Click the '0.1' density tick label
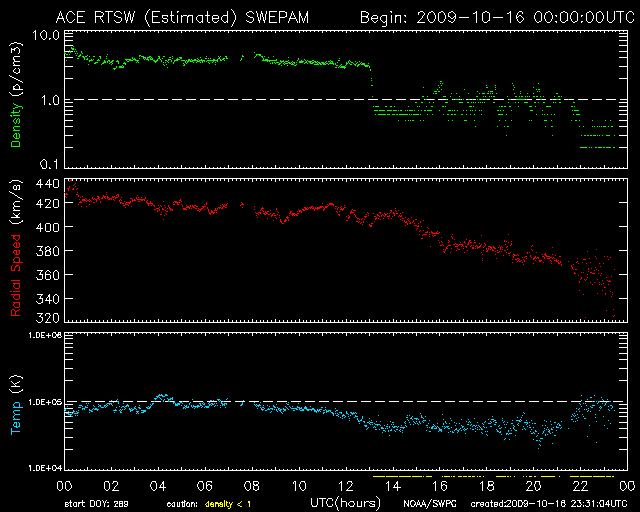The height and width of the screenshot is (512, 640). tap(50, 164)
